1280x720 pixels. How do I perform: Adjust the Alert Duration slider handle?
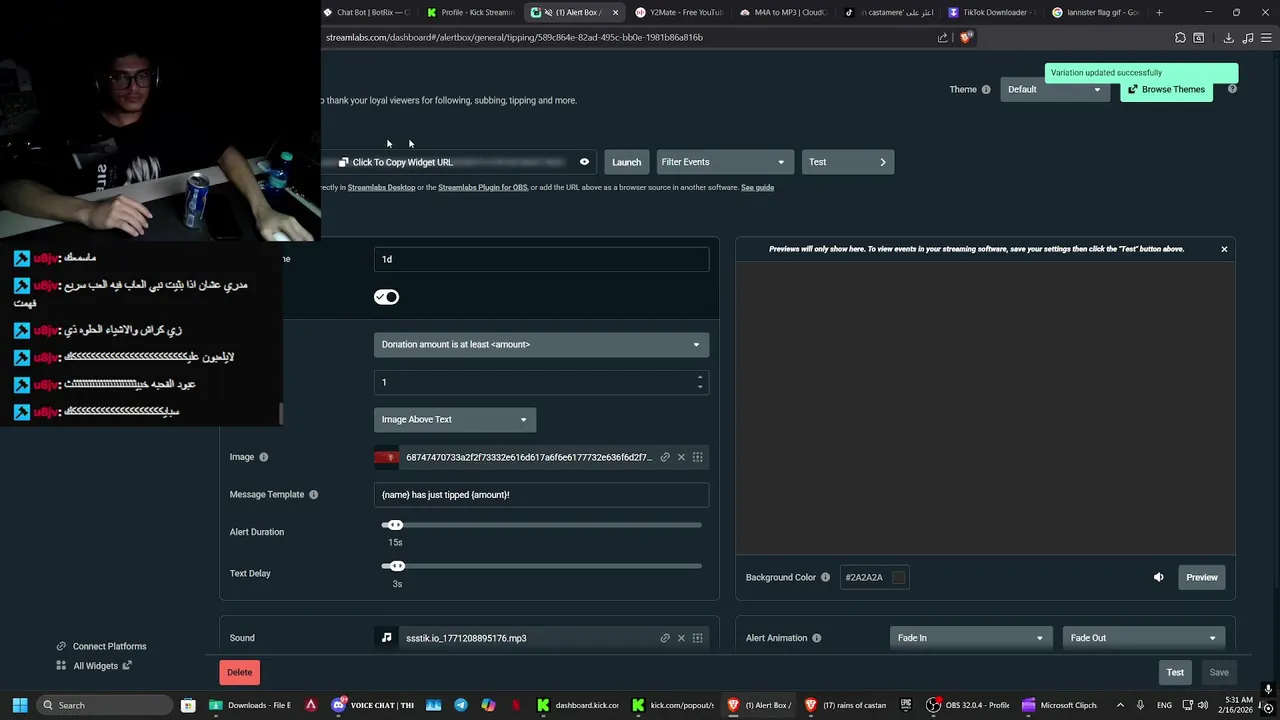tap(395, 525)
